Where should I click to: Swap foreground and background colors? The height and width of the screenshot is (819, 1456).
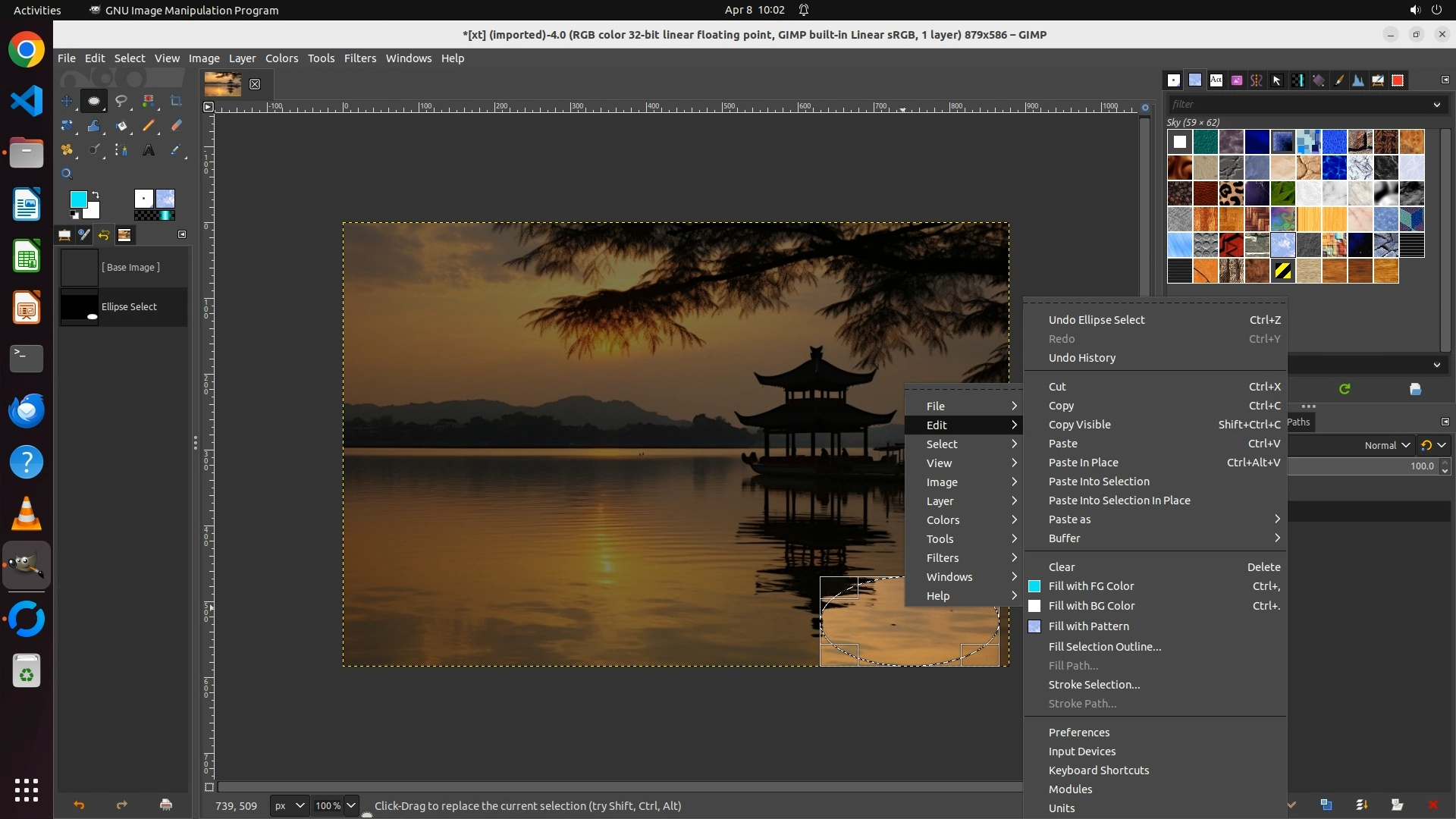click(x=96, y=195)
